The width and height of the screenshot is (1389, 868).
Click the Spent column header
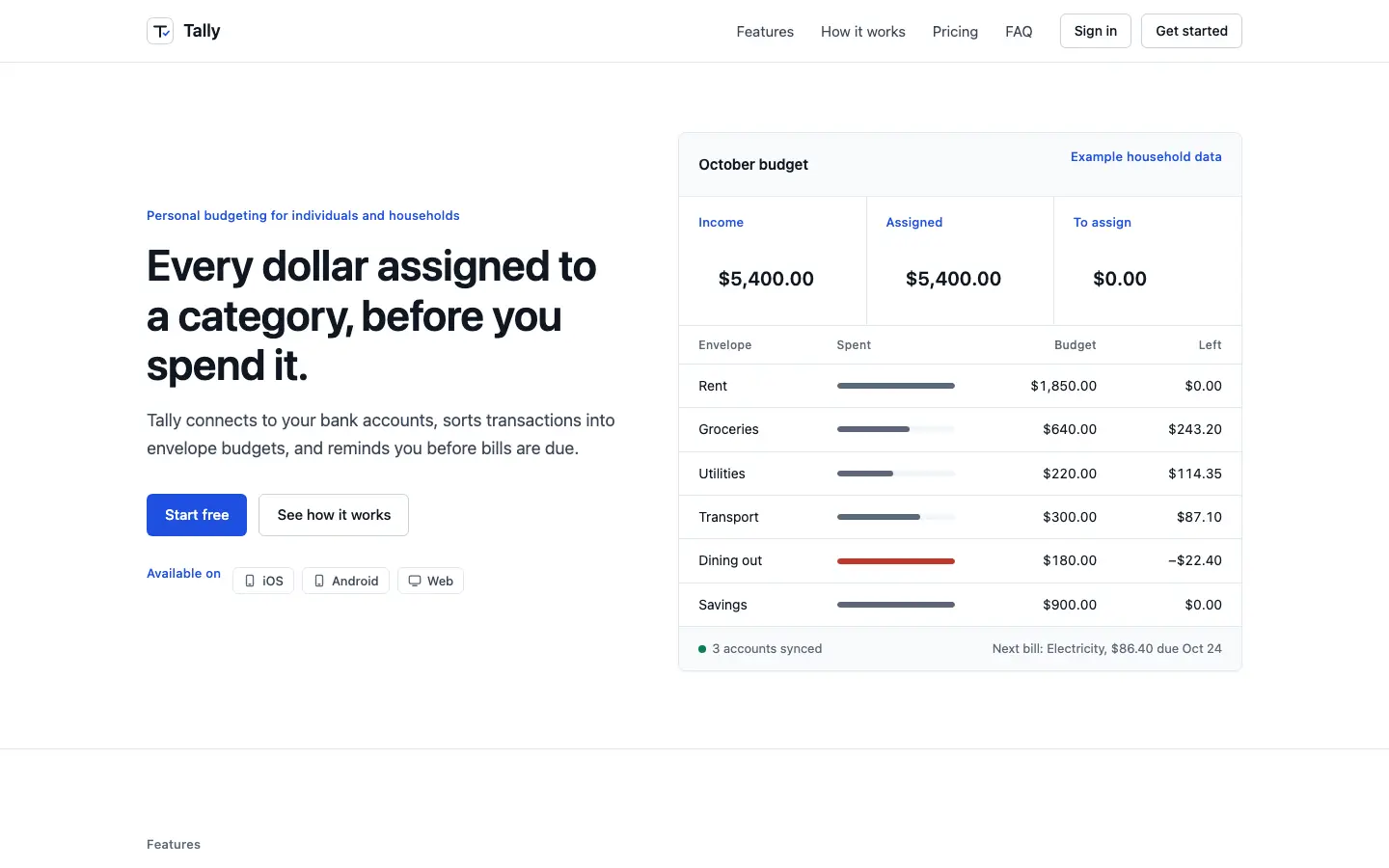(x=854, y=345)
